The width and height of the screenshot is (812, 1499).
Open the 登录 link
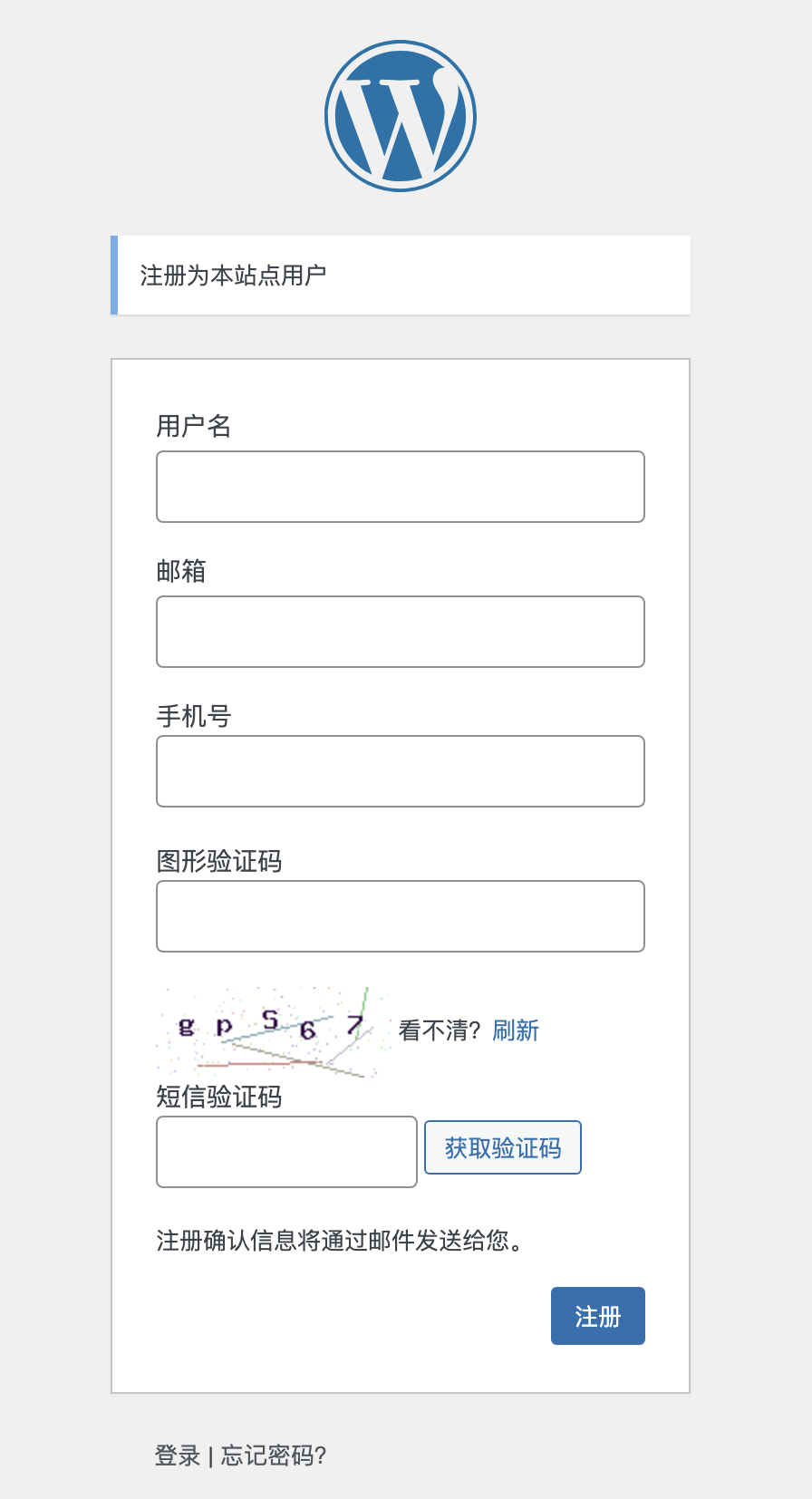(x=178, y=1455)
